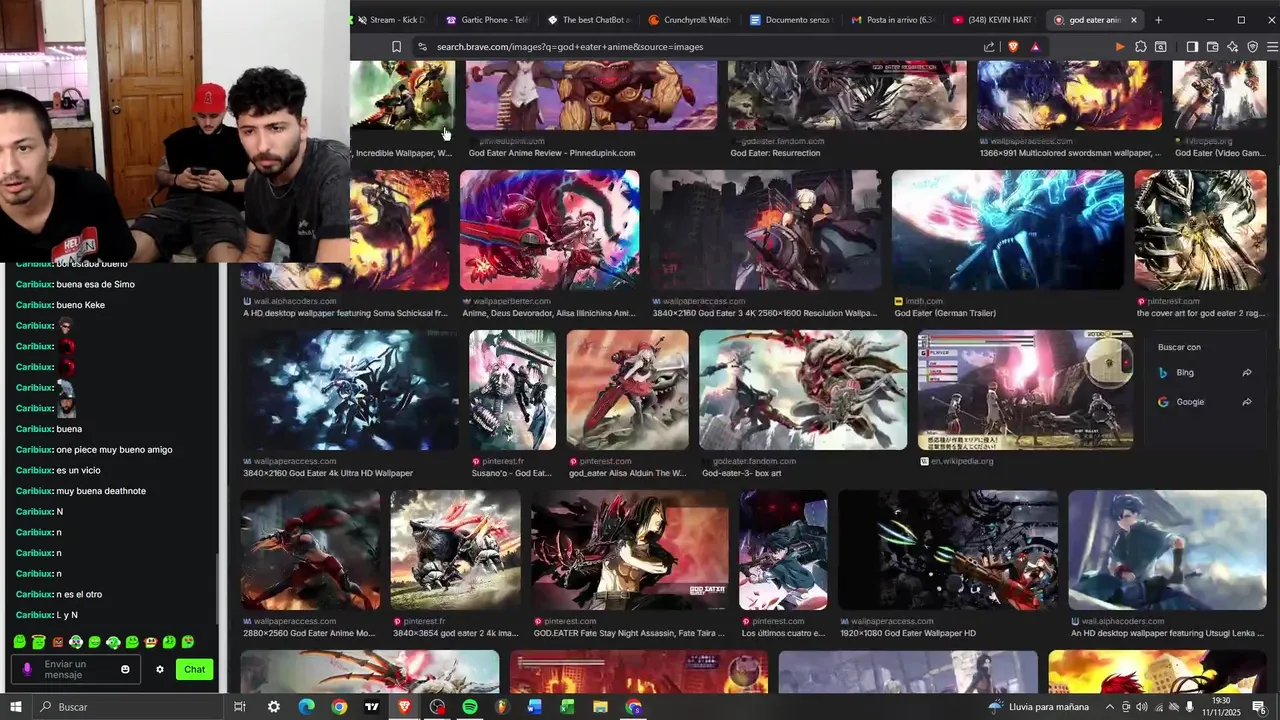The width and height of the screenshot is (1280, 720).
Task: Open File Explorer from the taskbar
Action: [600, 707]
